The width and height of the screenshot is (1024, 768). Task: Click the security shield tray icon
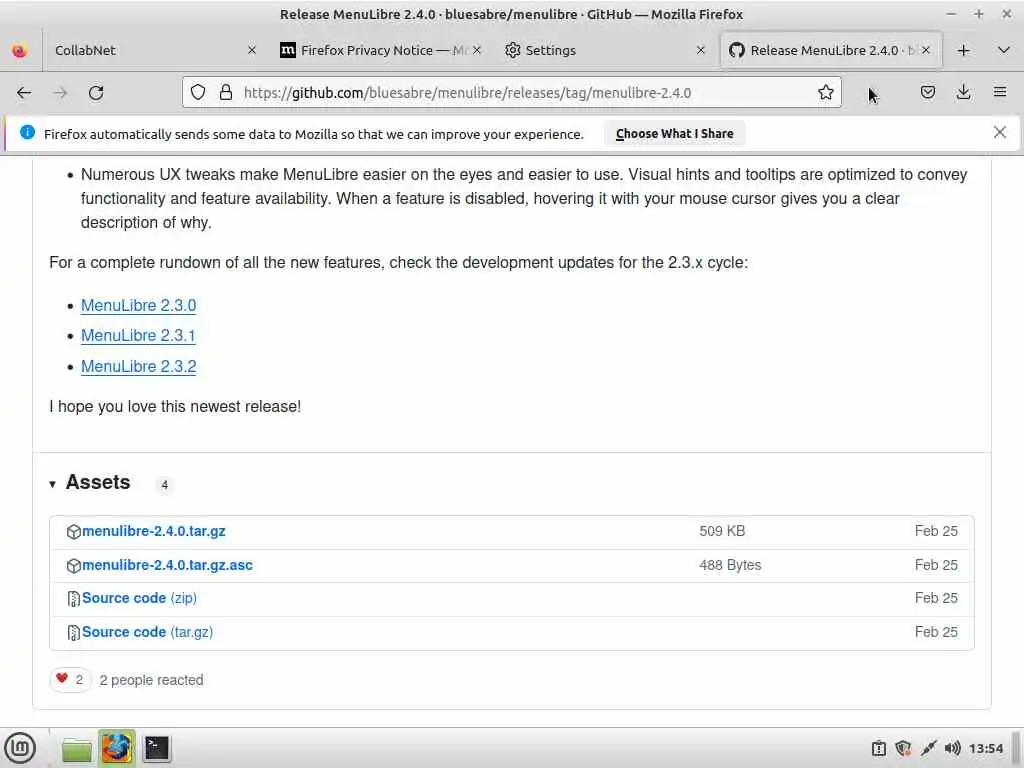903,748
